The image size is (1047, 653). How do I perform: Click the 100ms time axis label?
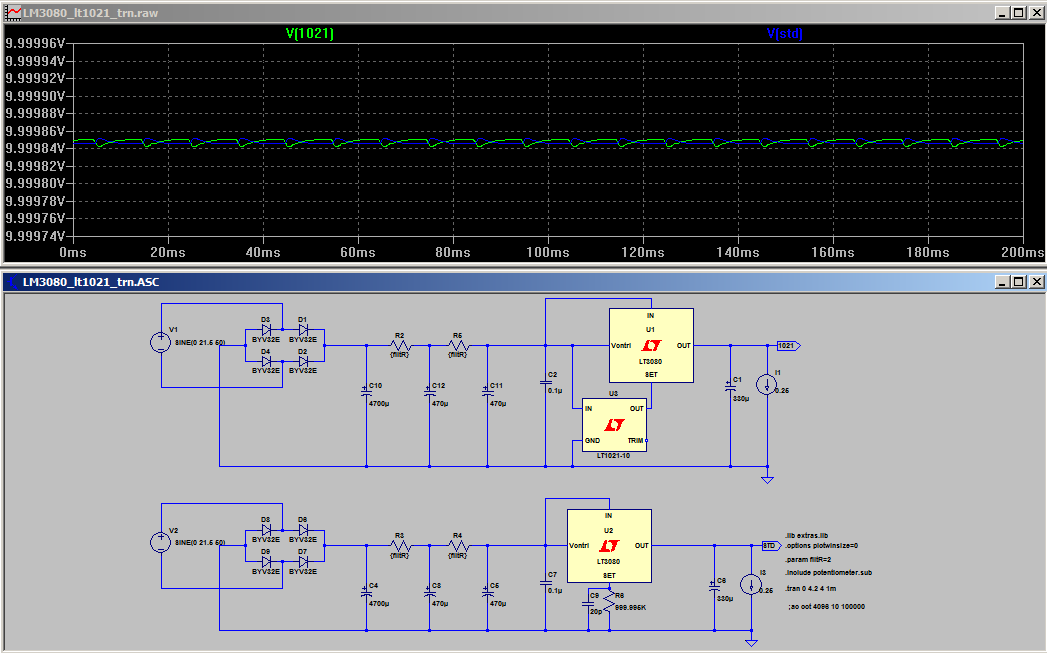[548, 252]
